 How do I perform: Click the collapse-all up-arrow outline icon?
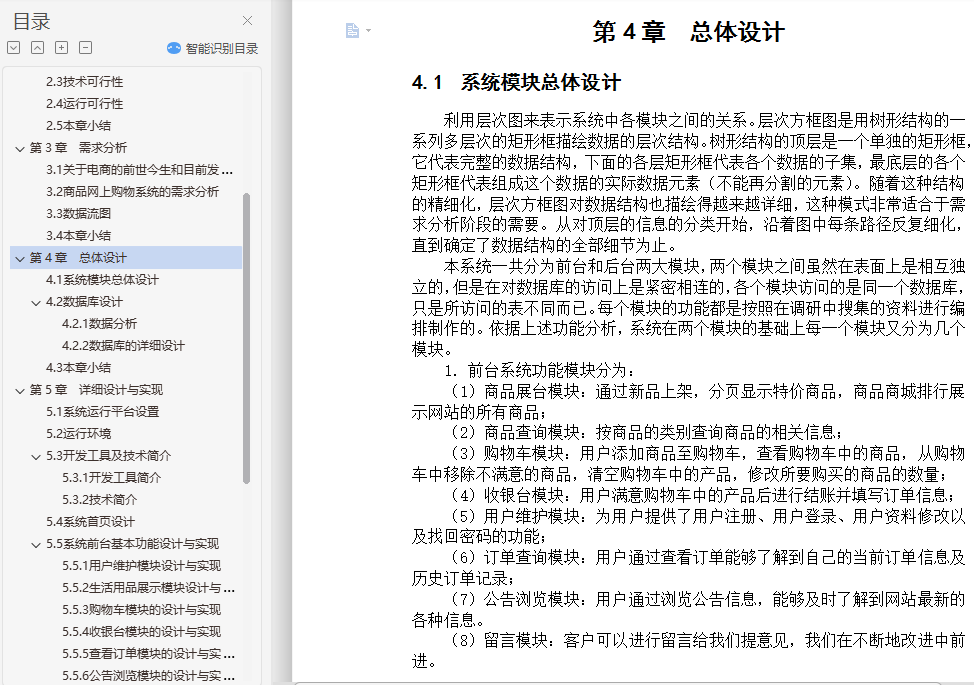point(37,48)
